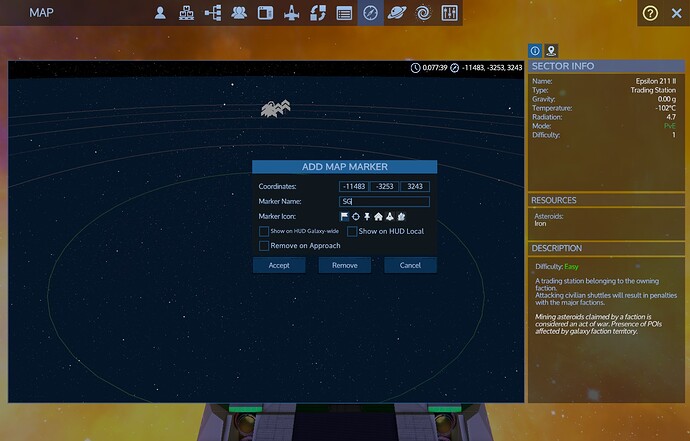This screenshot has width=690, height=441.
Task: Select the flag marker icon
Action: pyautogui.click(x=345, y=216)
